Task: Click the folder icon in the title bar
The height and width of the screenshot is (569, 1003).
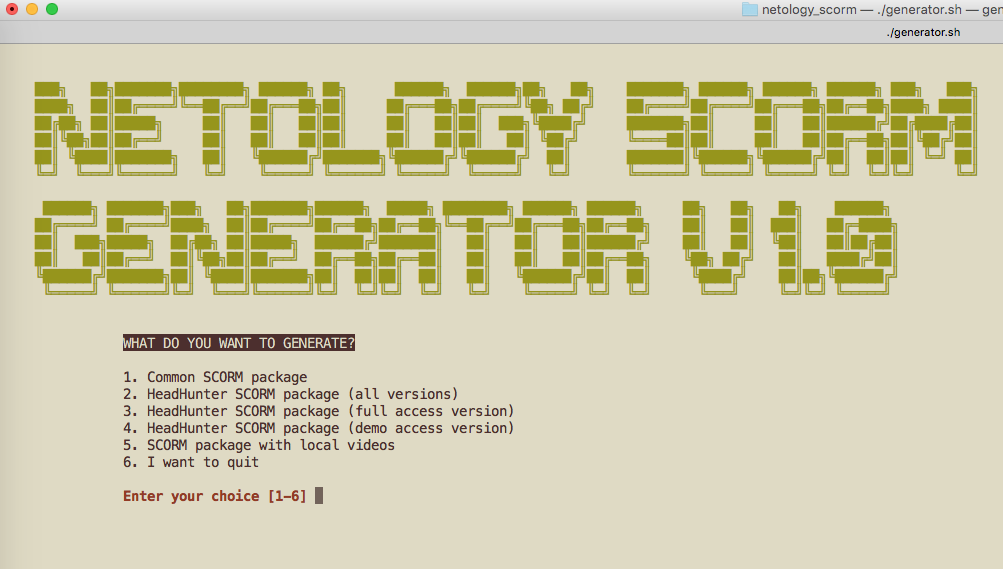Action: point(750,10)
